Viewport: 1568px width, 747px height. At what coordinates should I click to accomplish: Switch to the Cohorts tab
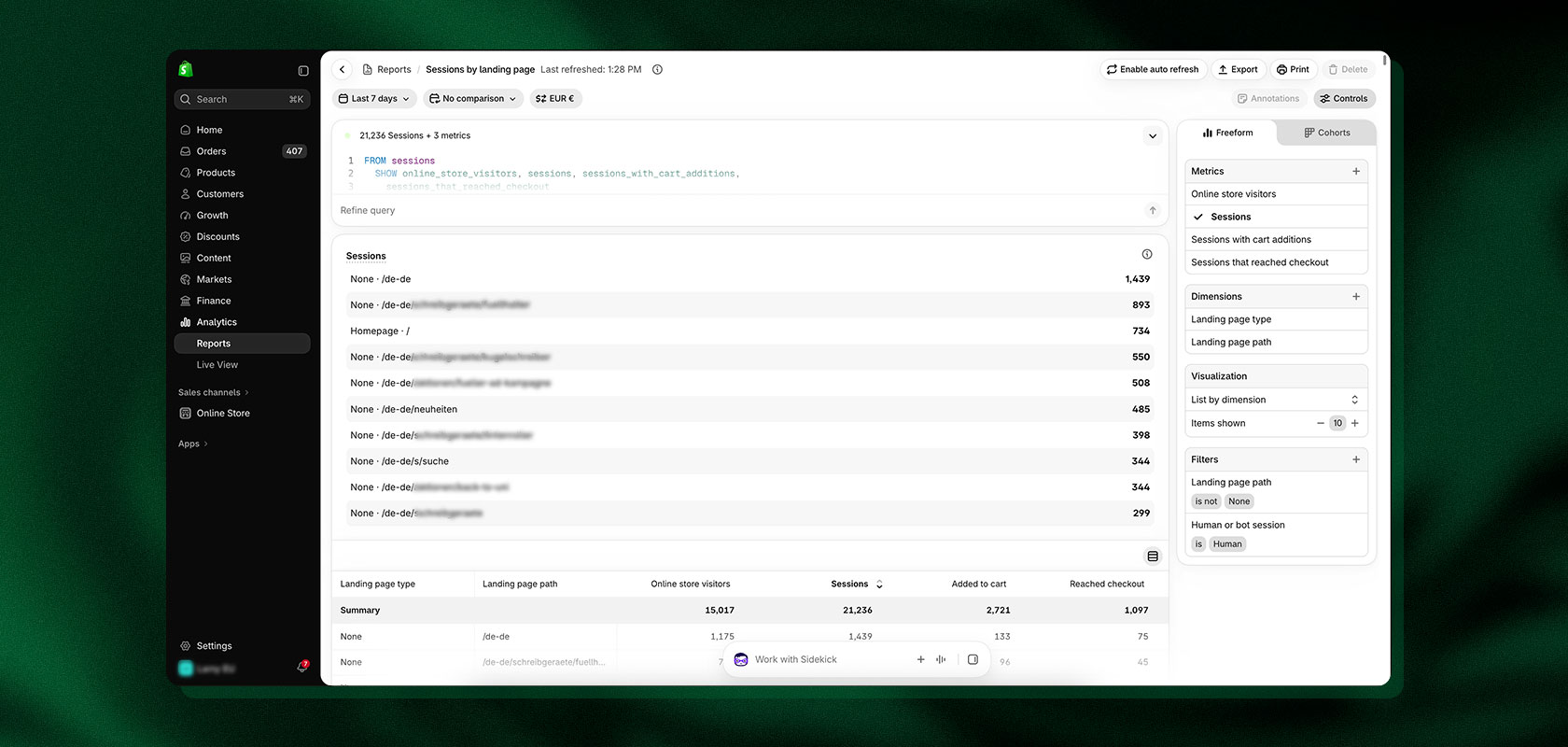1327,133
